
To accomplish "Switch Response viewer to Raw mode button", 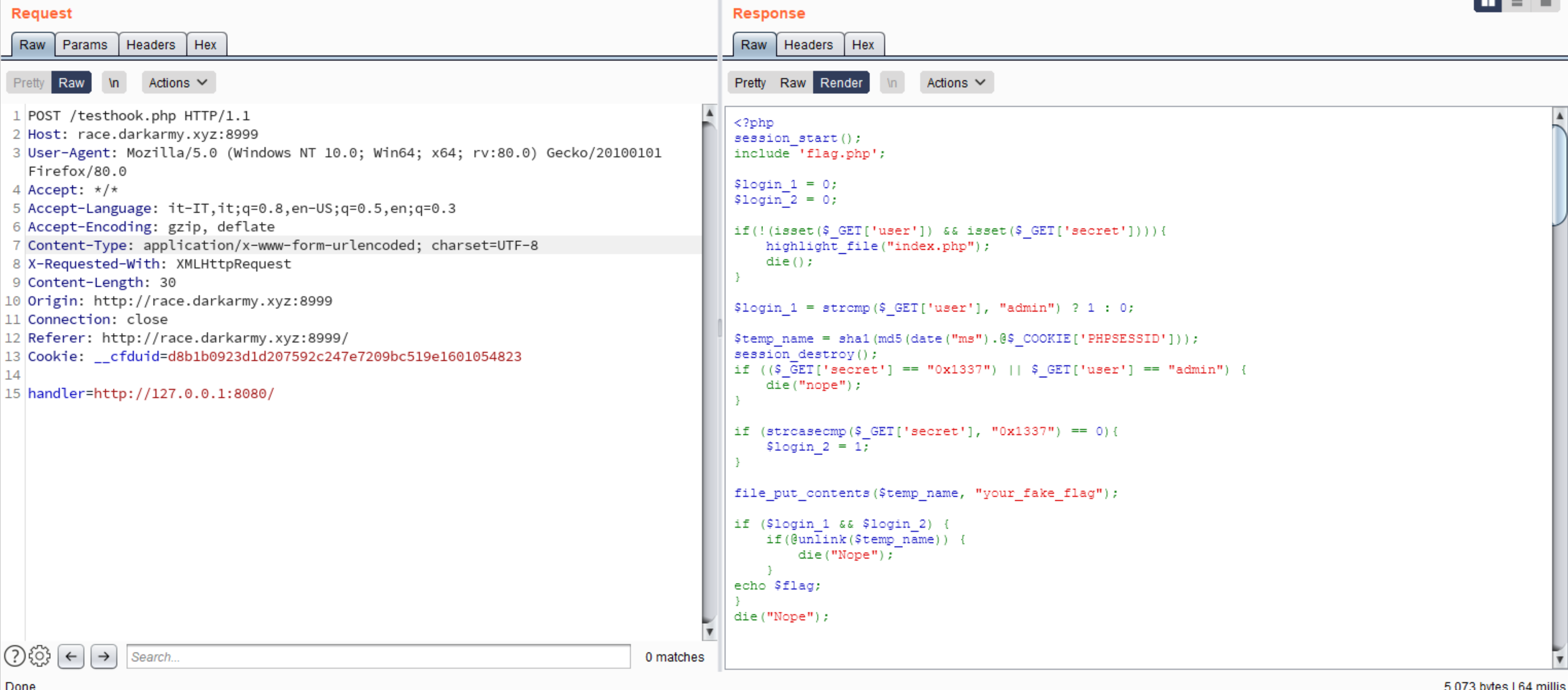I will click(x=793, y=83).
